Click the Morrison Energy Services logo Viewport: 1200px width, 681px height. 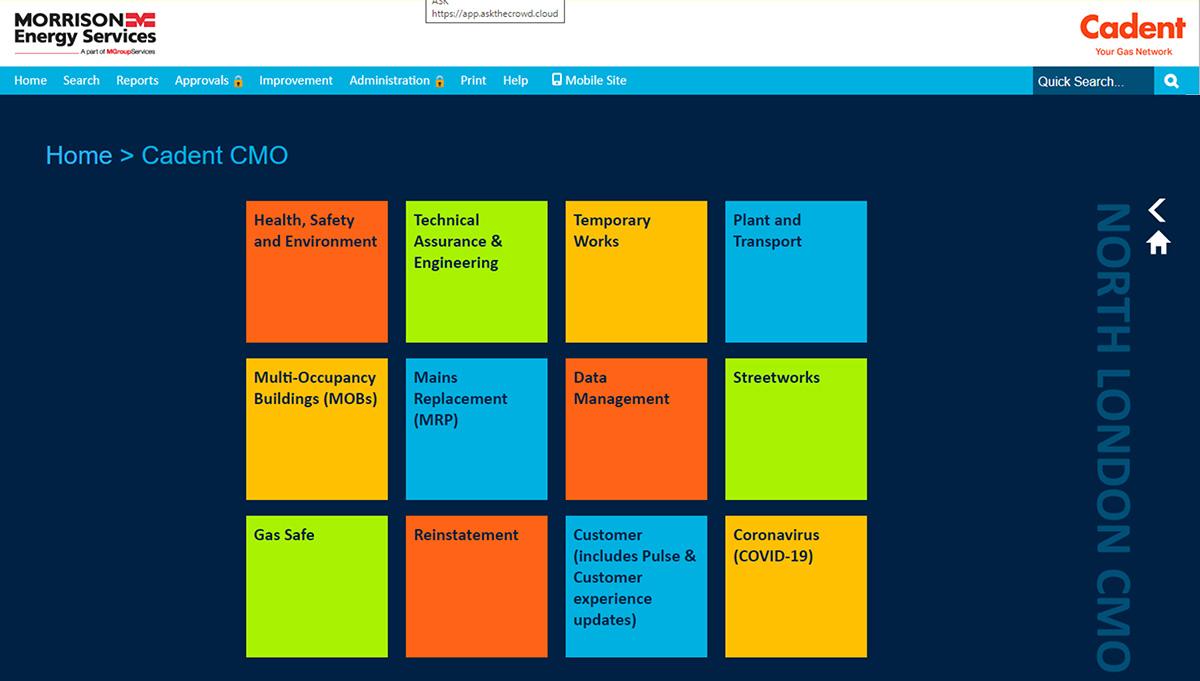click(85, 34)
